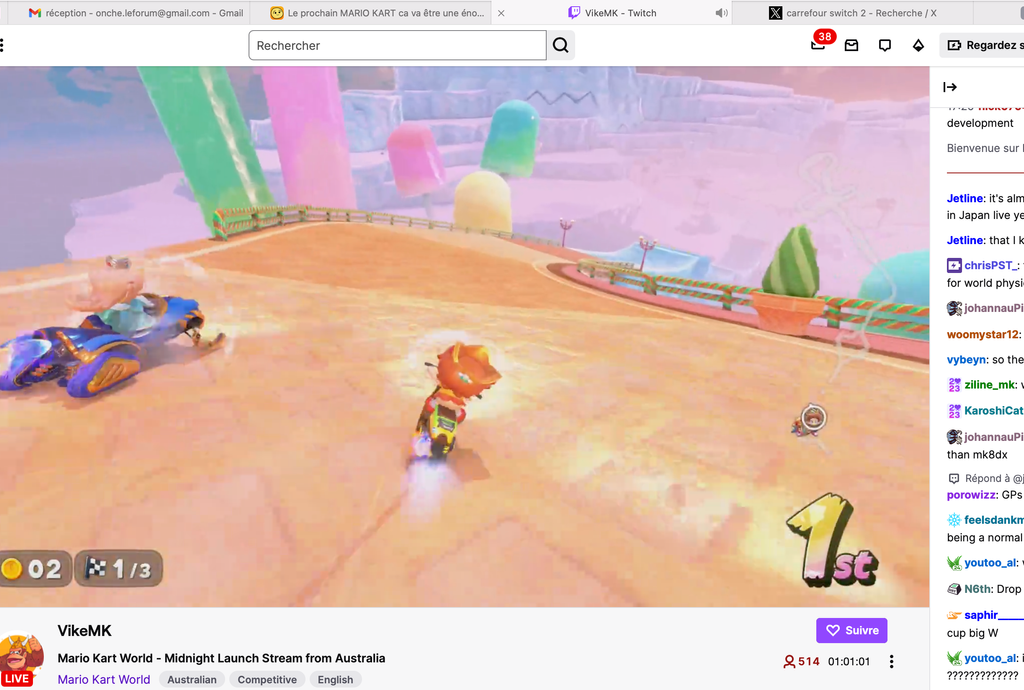Mute the Twitch tab audio speaker icon
Image resolution: width=1024 pixels, height=690 pixels.
pyautogui.click(x=721, y=13)
